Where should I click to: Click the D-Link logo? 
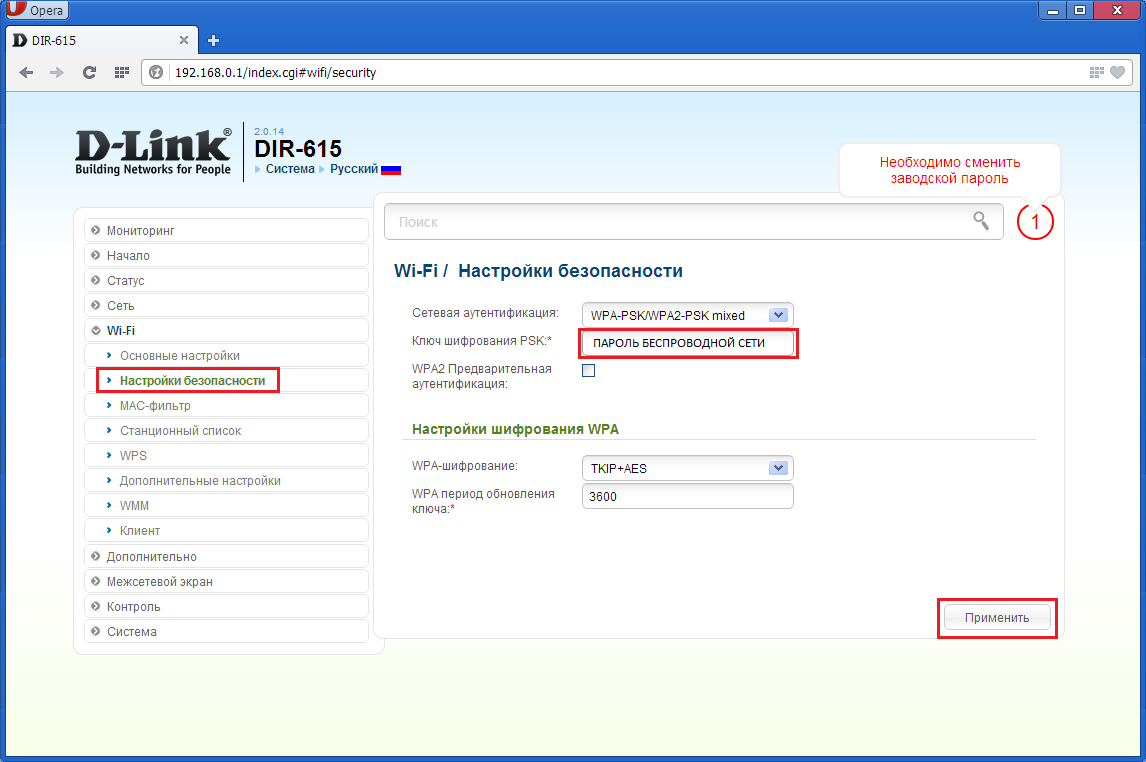[153, 151]
